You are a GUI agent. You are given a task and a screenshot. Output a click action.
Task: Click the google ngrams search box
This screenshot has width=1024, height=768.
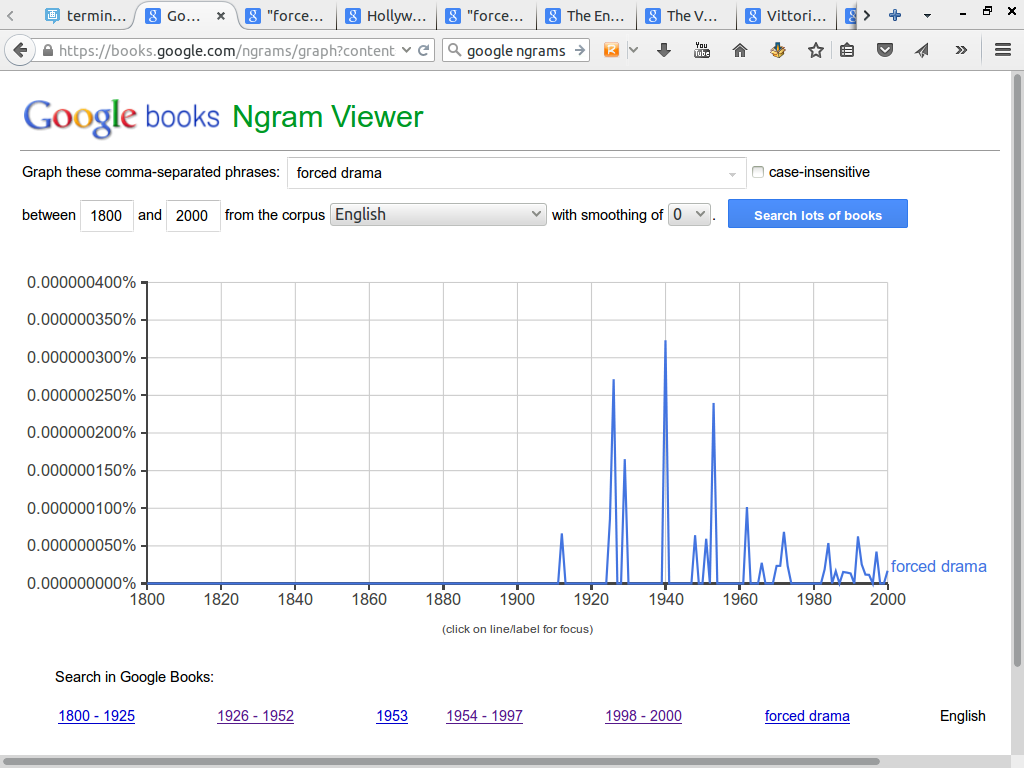pos(516,50)
